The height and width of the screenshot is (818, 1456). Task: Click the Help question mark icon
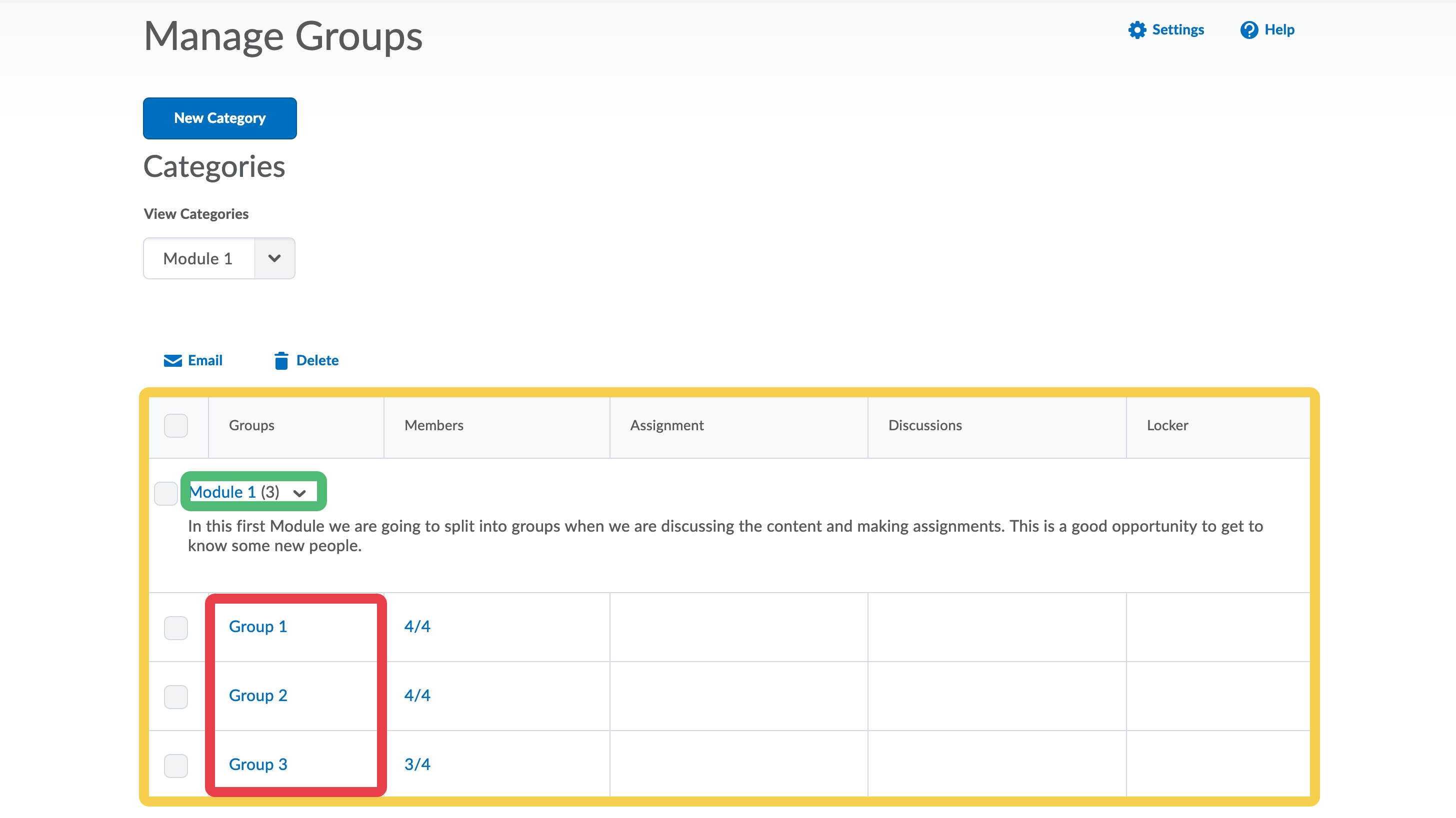click(1248, 30)
